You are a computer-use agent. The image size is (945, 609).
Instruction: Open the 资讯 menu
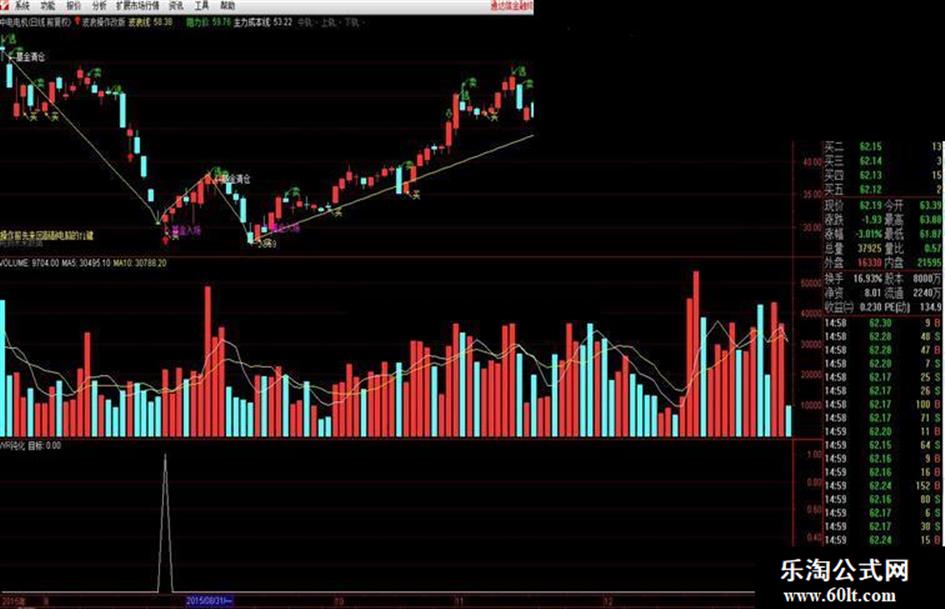(x=176, y=6)
